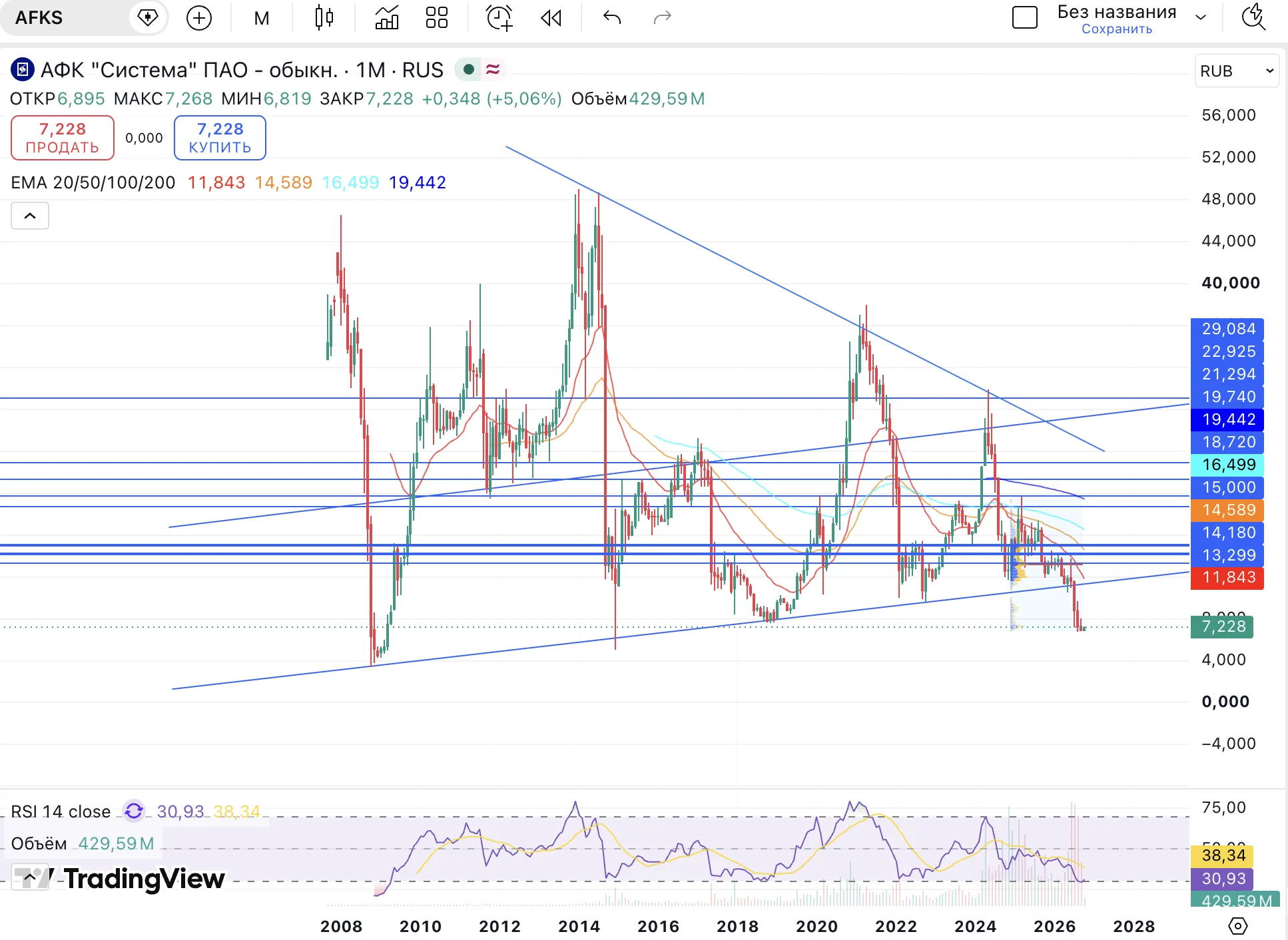Open the quick search lightning icon
The height and width of the screenshot is (940, 1288).
tap(1254, 17)
